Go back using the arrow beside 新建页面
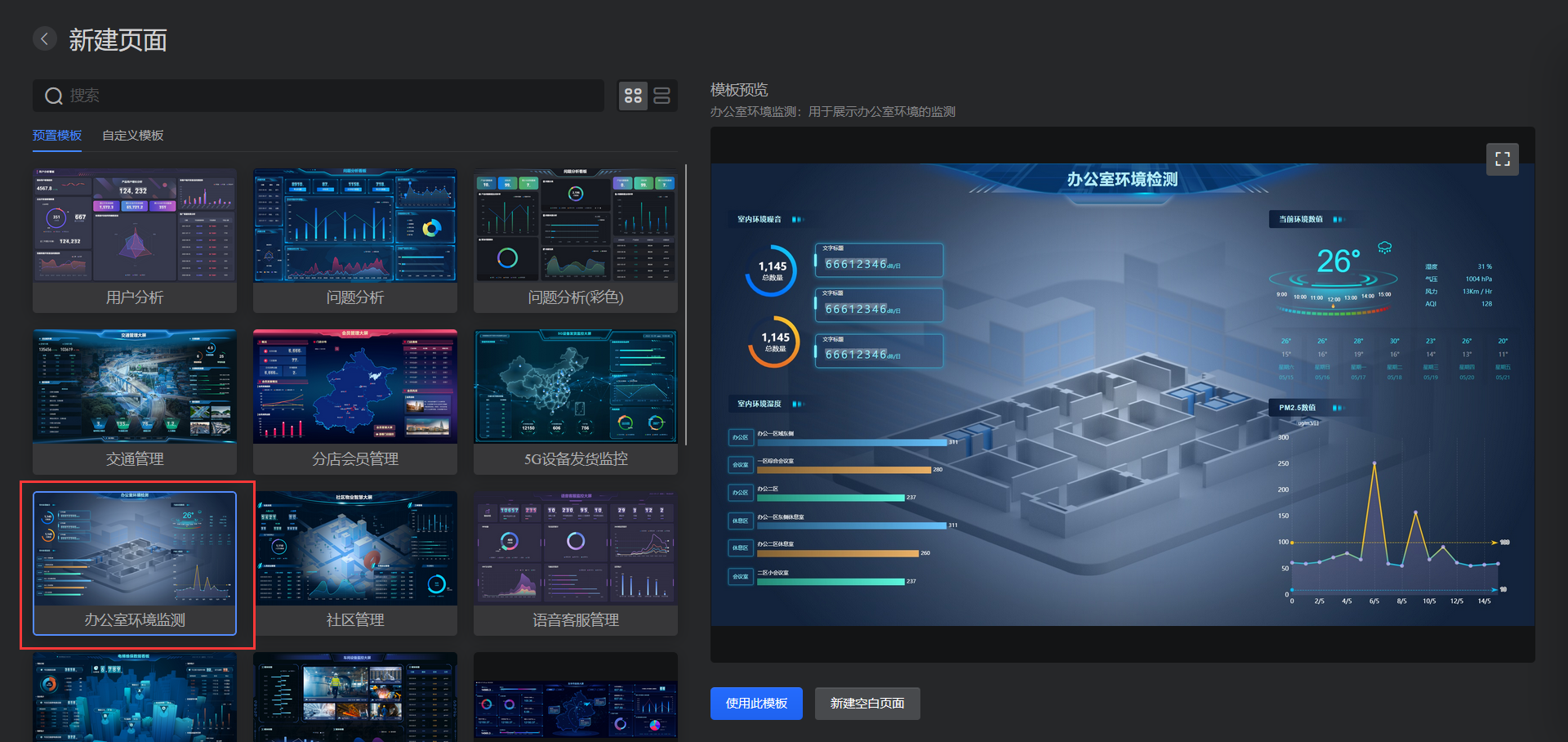This screenshot has width=1568, height=742. pyautogui.click(x=45, y=38)
